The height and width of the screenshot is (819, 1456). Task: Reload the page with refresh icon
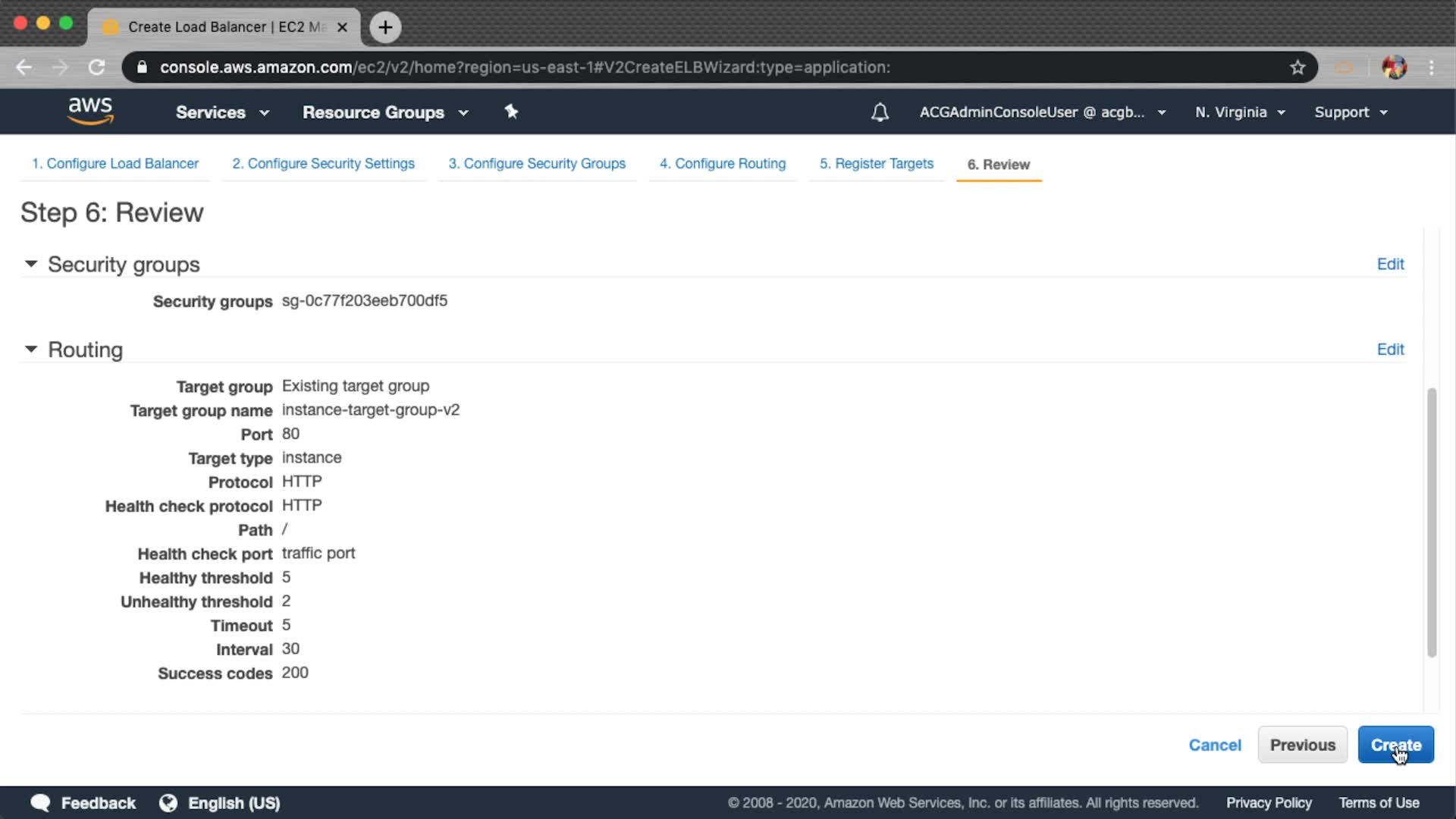click(x=96, y=67)
